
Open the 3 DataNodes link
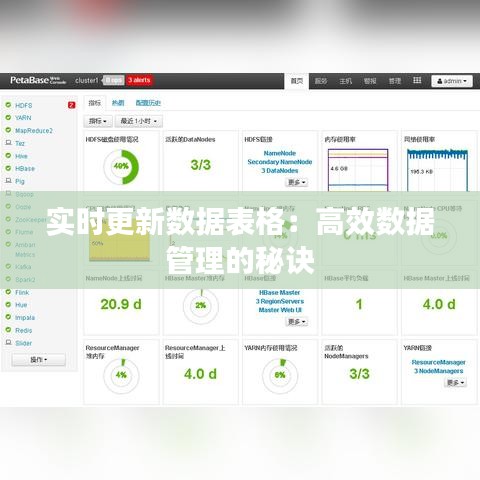point(280,170)
